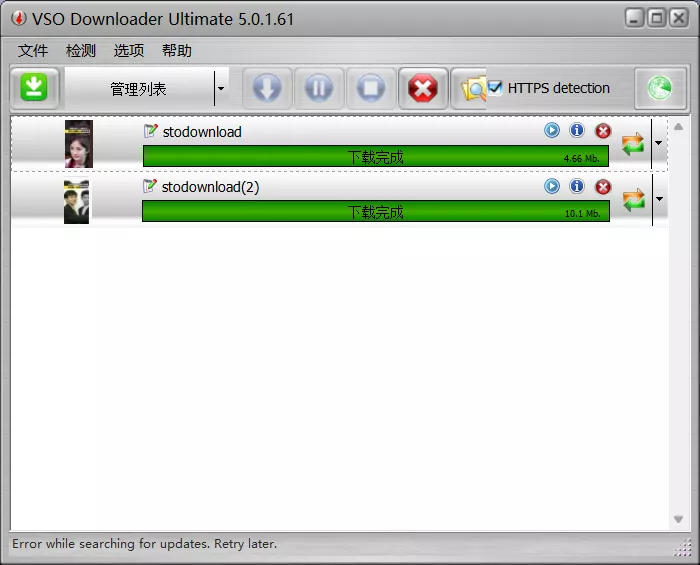Open the green globe browser icon

pyautogui.click(x=660, y=88)
